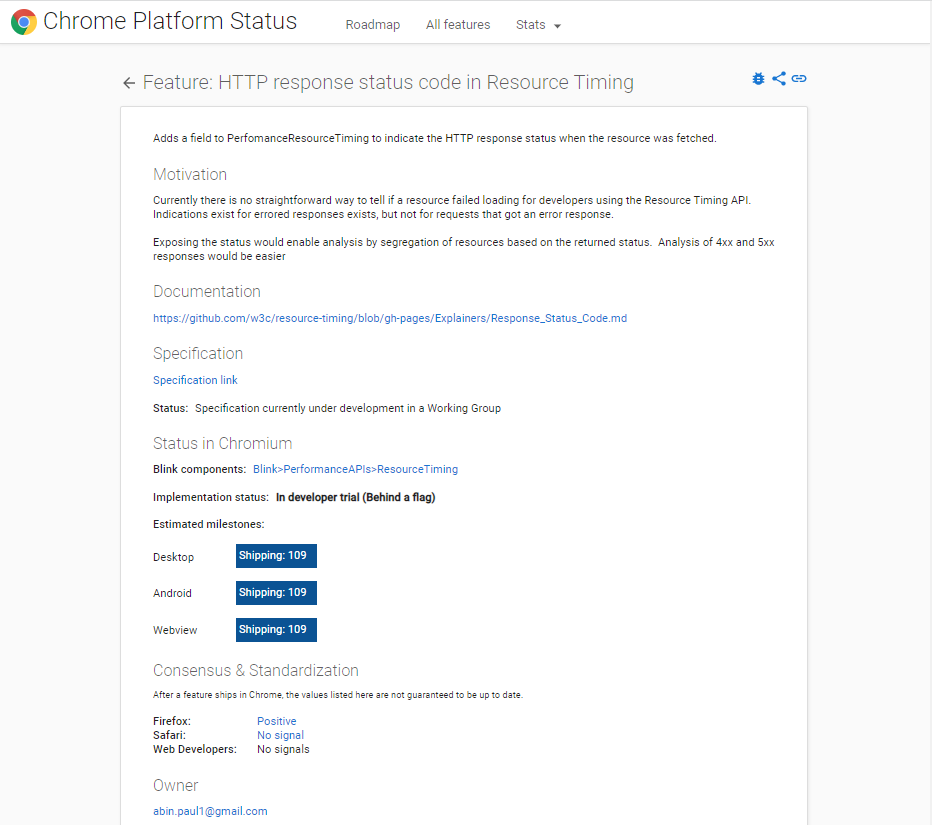
Task: Click the bug report icon
Action: (757, 78)
